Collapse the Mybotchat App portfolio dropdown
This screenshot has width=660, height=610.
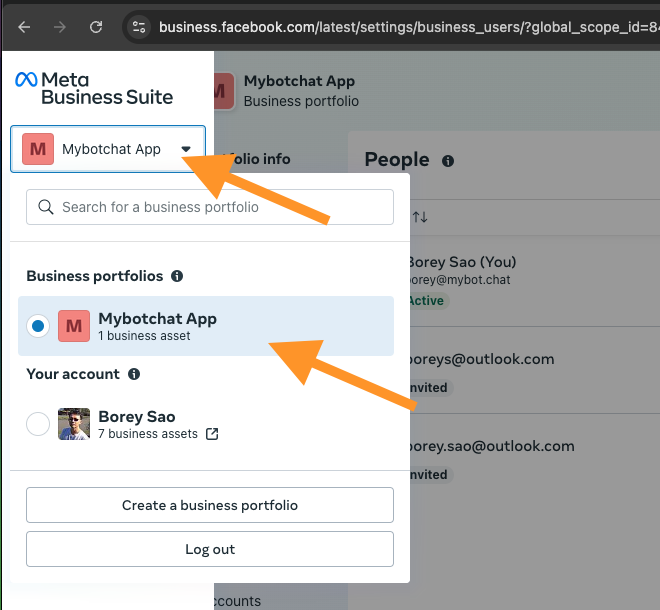pyautogui.click(x=108, y=149)
